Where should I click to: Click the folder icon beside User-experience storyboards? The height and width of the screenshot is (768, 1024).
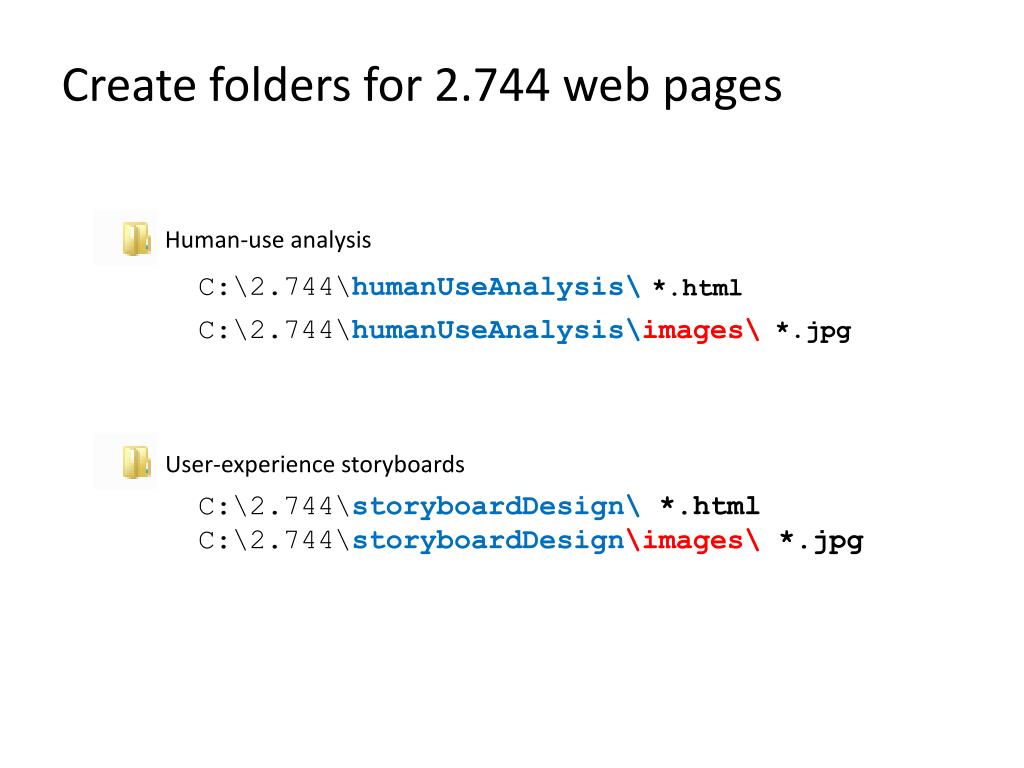[136, 463]
